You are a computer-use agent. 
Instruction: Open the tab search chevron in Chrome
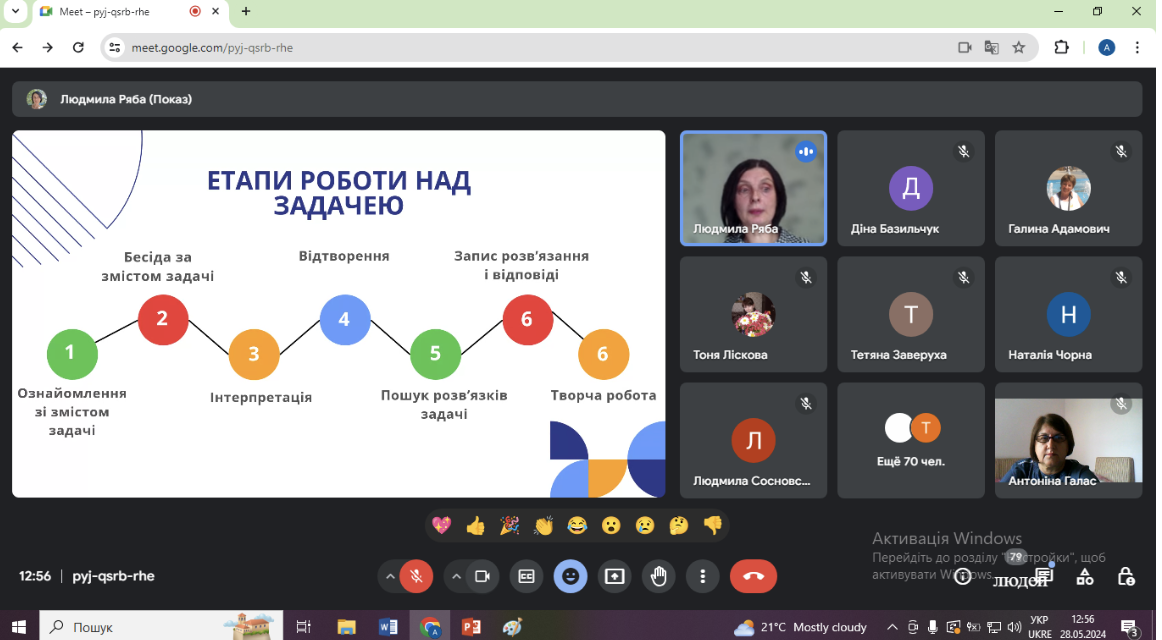pos(15,11)
